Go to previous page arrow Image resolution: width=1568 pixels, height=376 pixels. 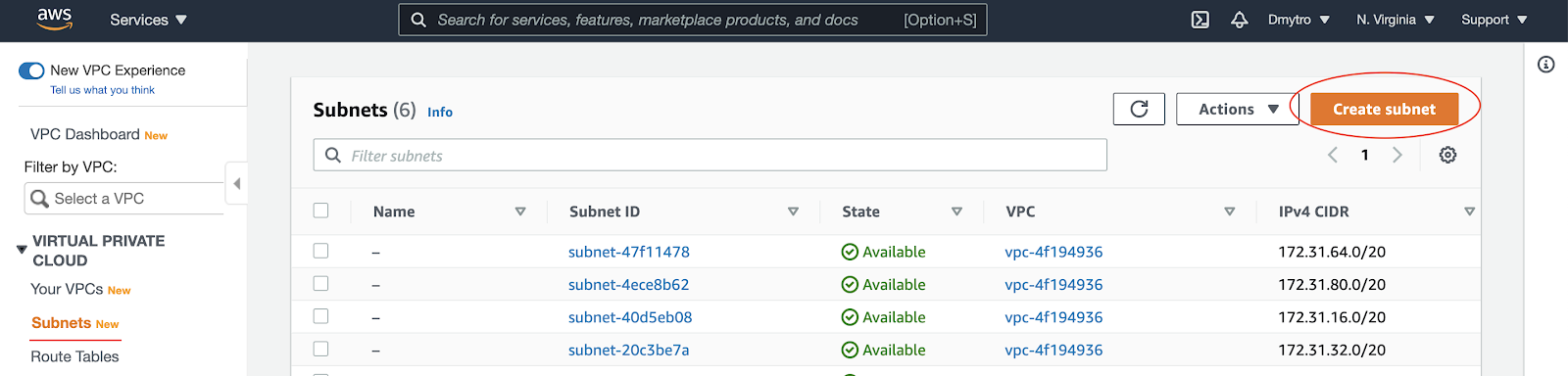(1333, 155)
